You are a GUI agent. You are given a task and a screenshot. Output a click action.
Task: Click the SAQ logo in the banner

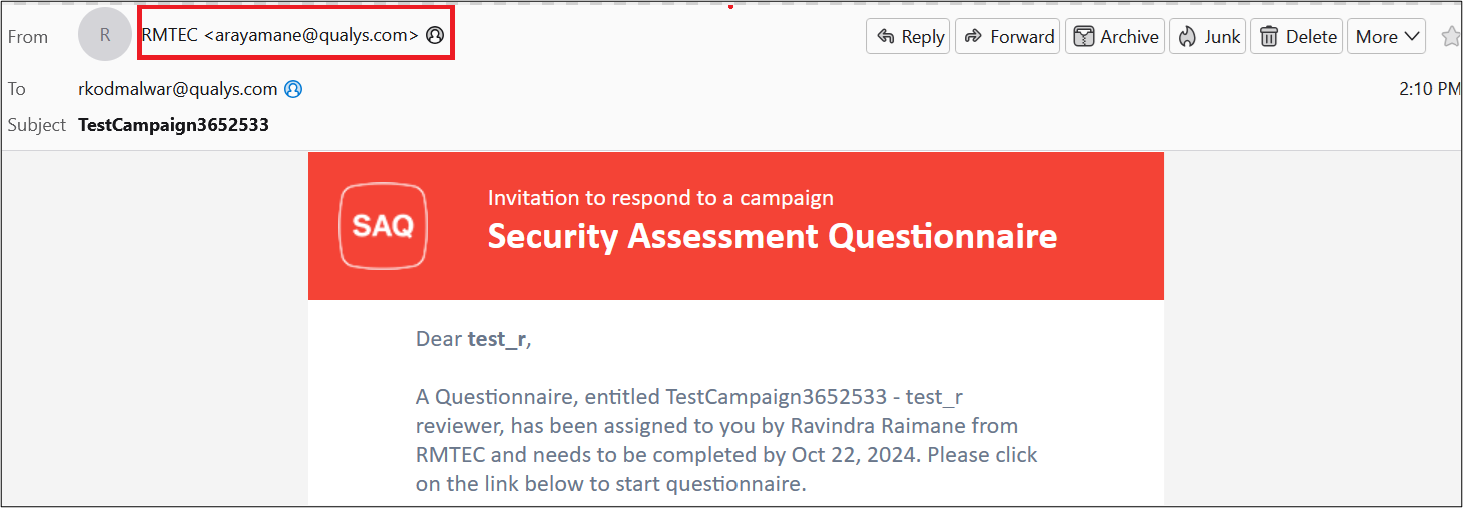point(383,226)
